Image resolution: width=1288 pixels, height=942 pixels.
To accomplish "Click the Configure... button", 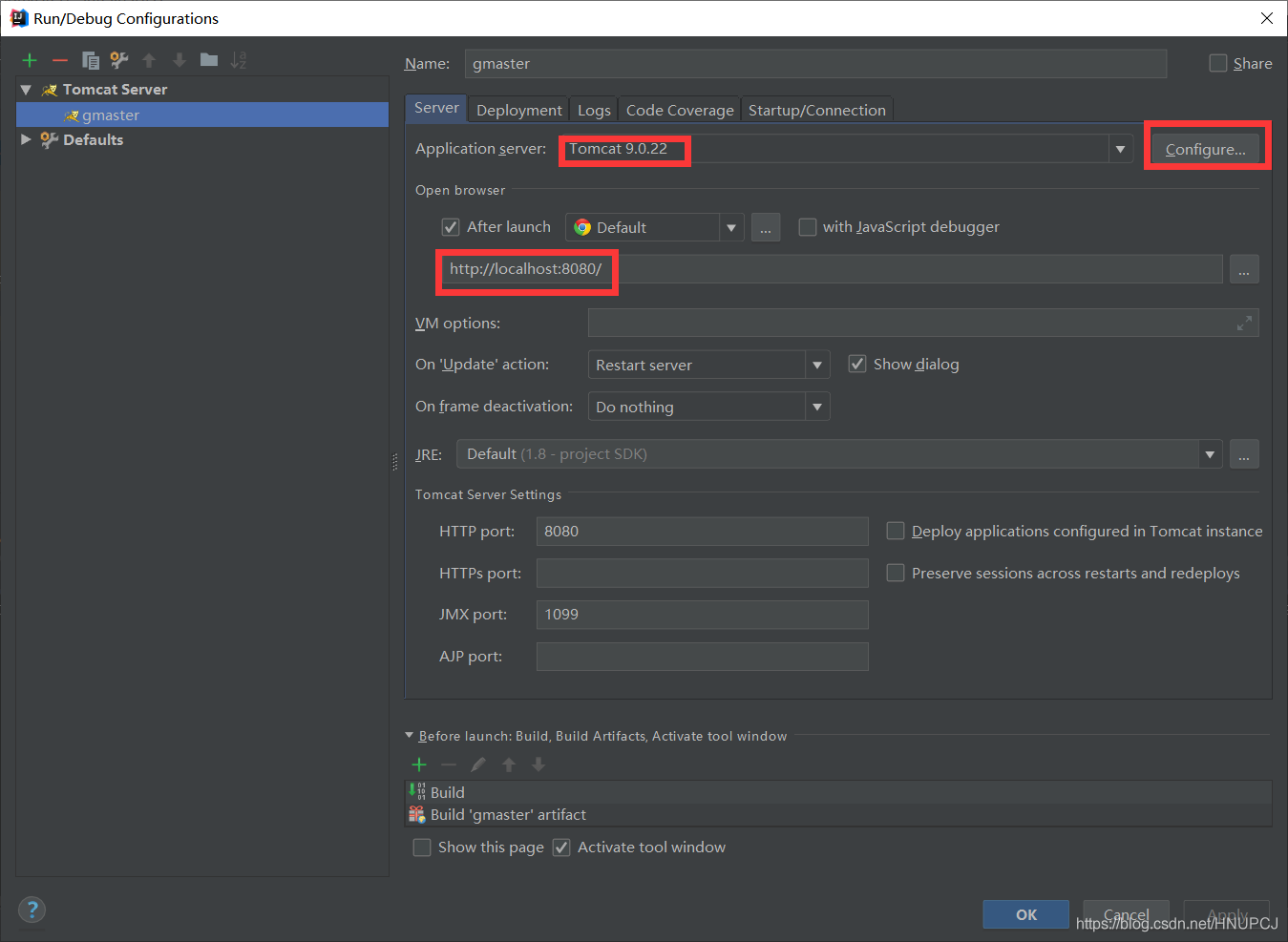I will (x=1205, y=149).
